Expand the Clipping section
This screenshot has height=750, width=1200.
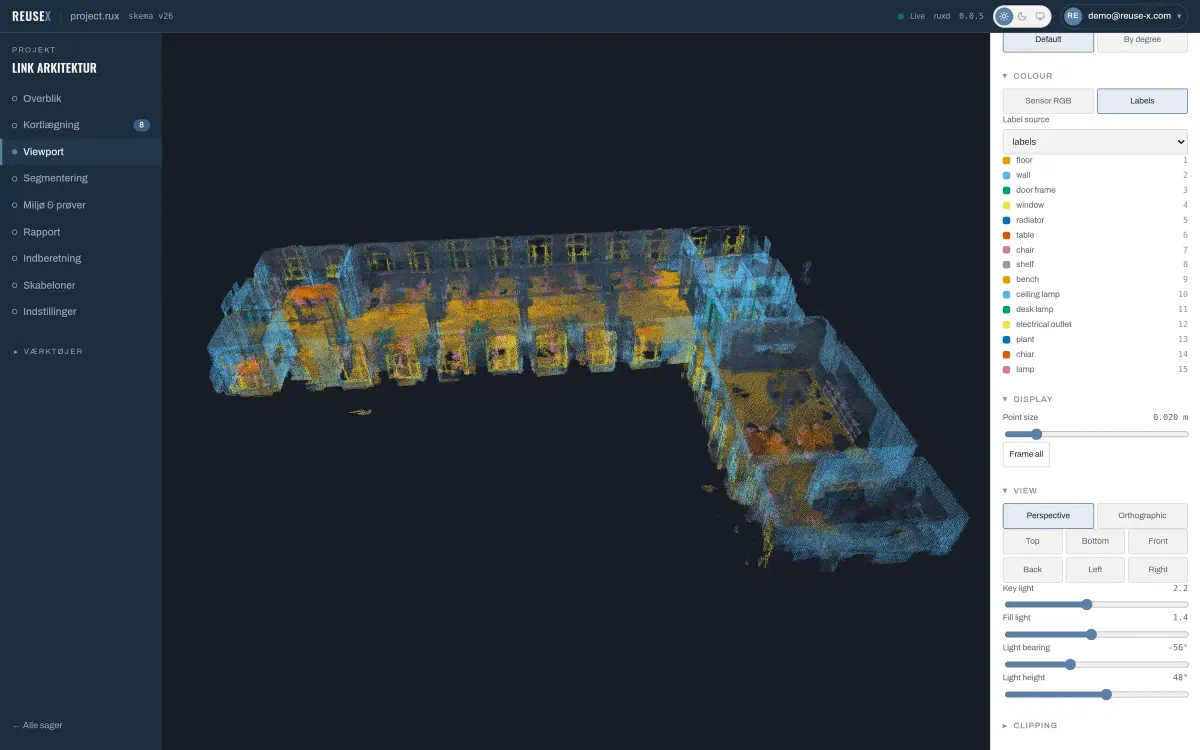click(1030, 726)
